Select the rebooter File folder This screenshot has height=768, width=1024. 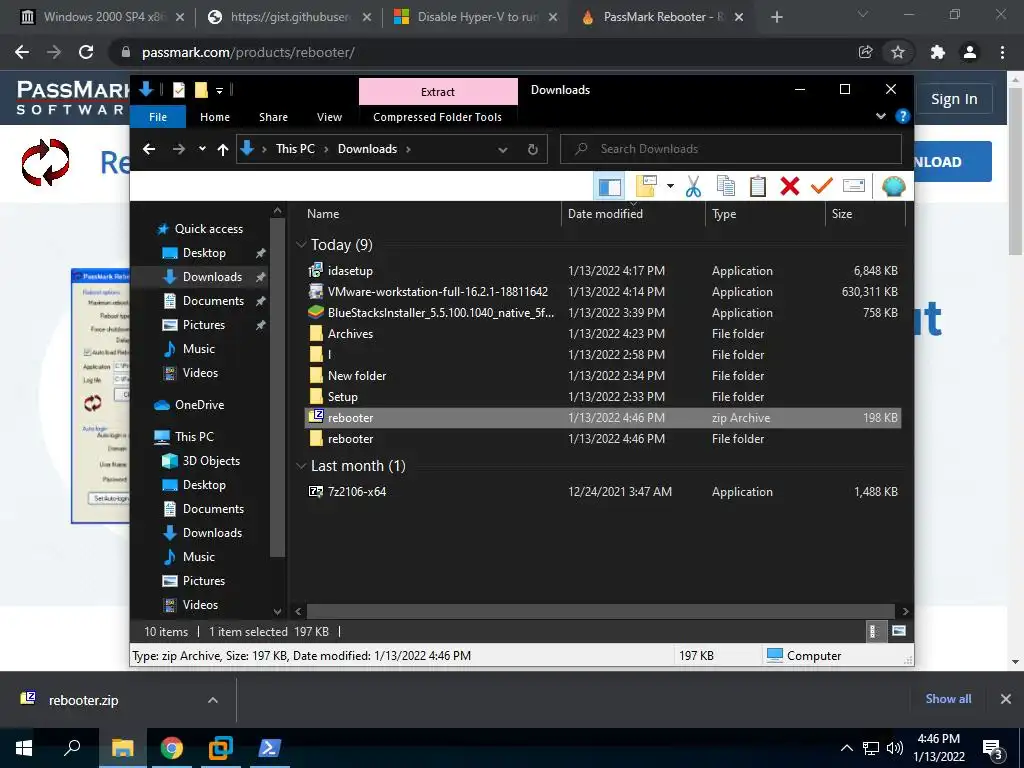tap(602, 439)
